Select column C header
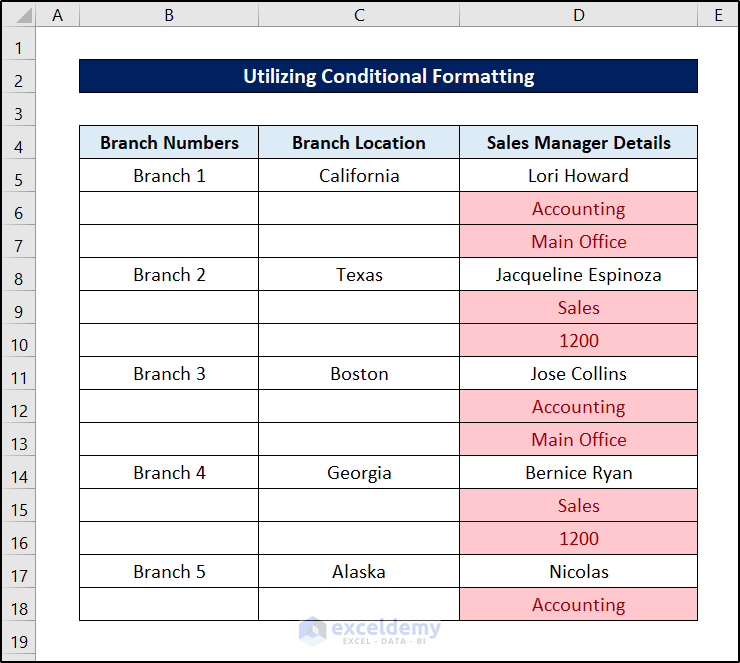740x663 pixels. pos(359,15)
